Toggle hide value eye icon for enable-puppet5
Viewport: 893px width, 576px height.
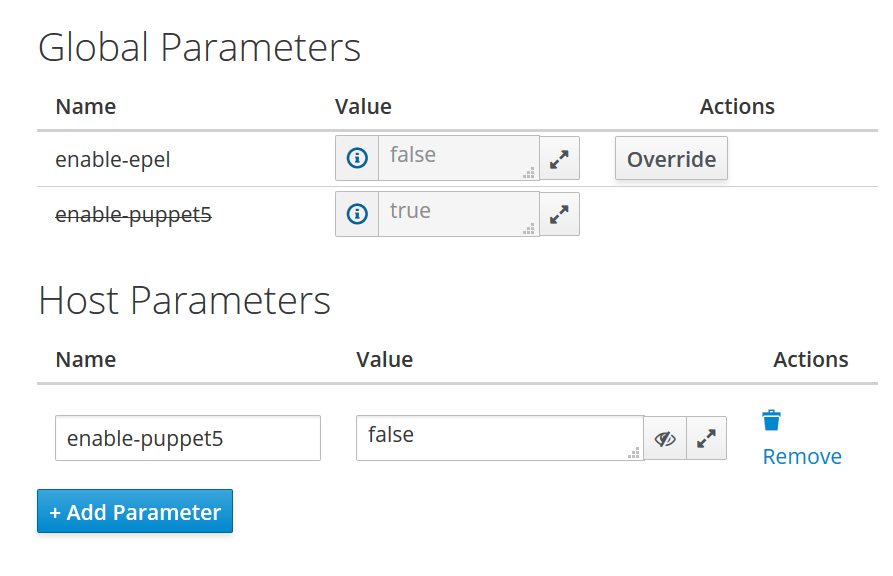tap(665, 438)
